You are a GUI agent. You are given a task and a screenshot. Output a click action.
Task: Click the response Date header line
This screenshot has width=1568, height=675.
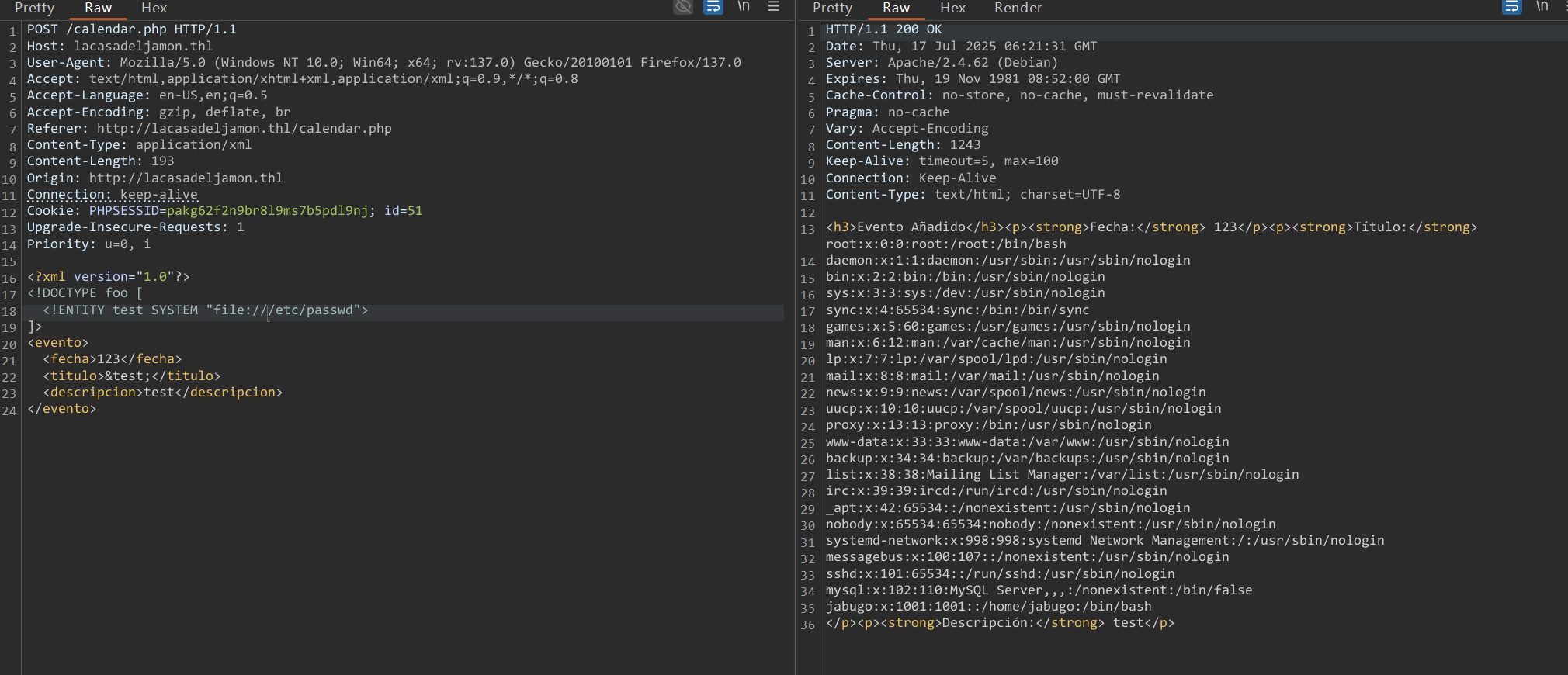pos(962,46)
